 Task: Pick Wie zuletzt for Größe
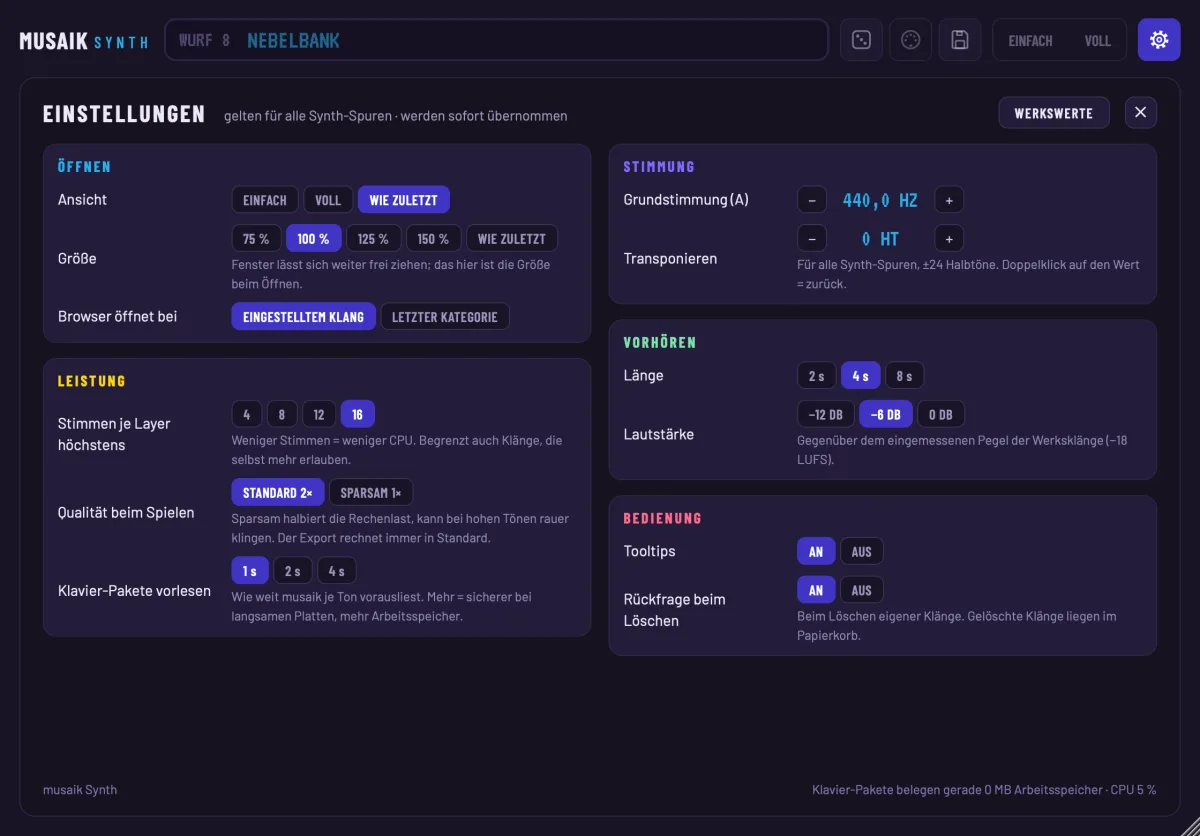click(512, 239)
